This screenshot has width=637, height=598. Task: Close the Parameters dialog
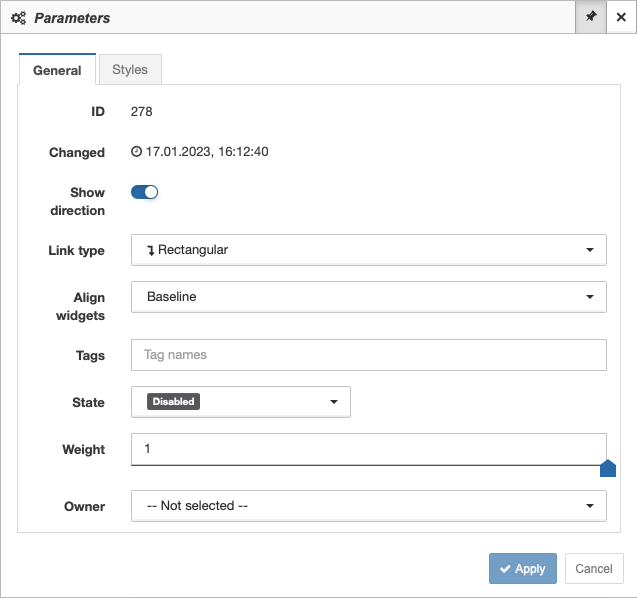pyautogui.click(x=621, y=17)
